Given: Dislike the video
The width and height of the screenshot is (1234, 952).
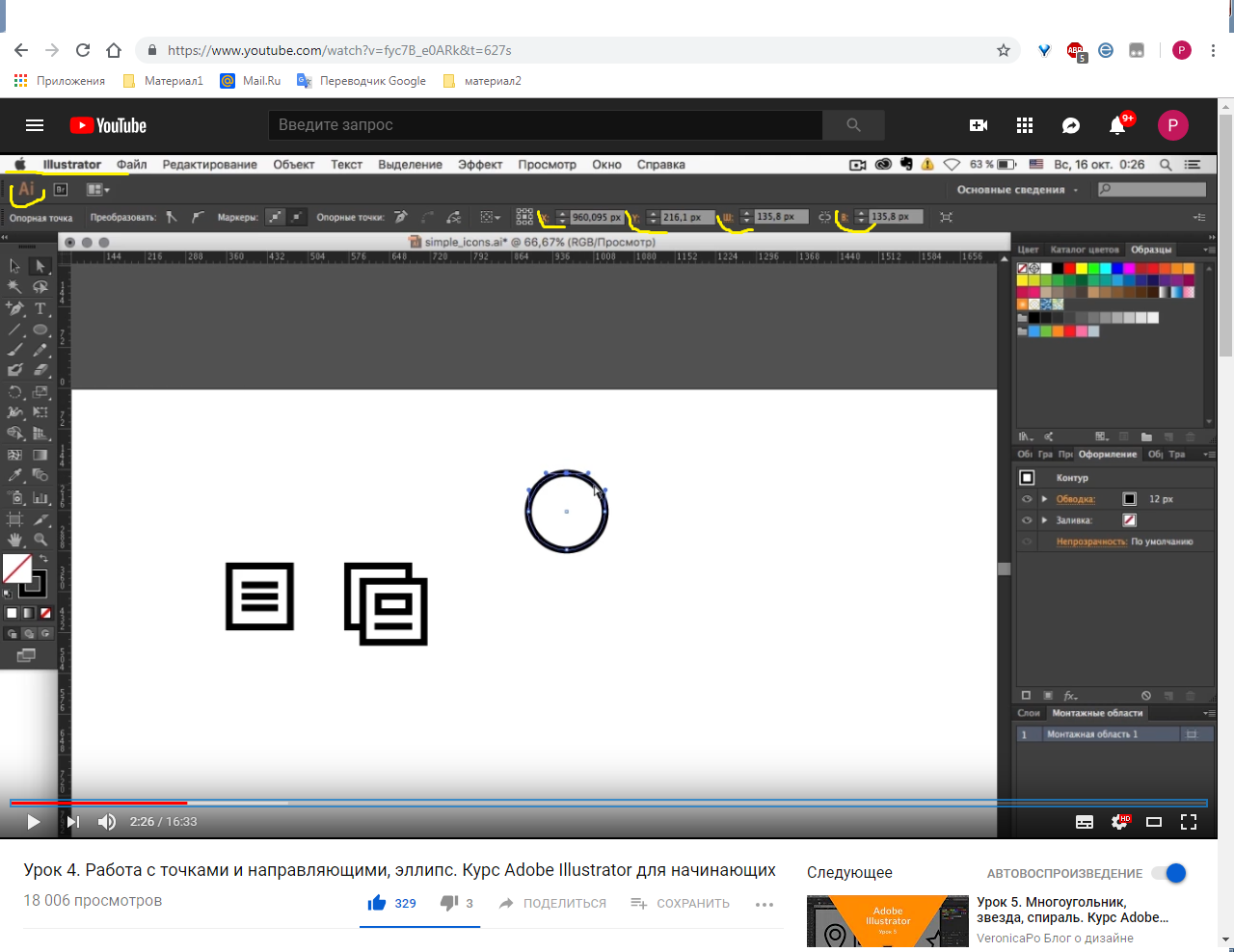Looking at the screenshot, I should pos(457,903).
